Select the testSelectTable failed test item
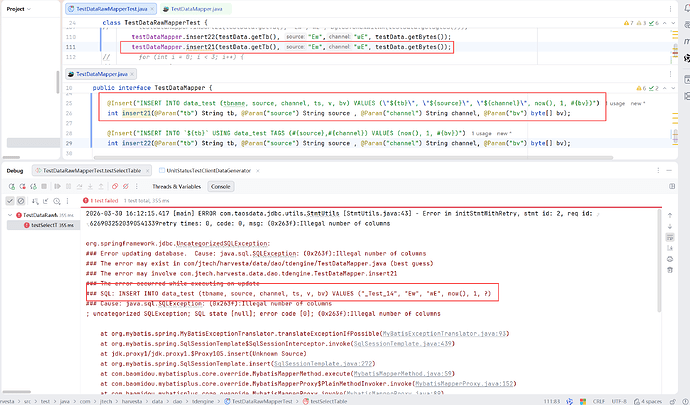Viewport: 690px width, 405px height. (40, 226)
